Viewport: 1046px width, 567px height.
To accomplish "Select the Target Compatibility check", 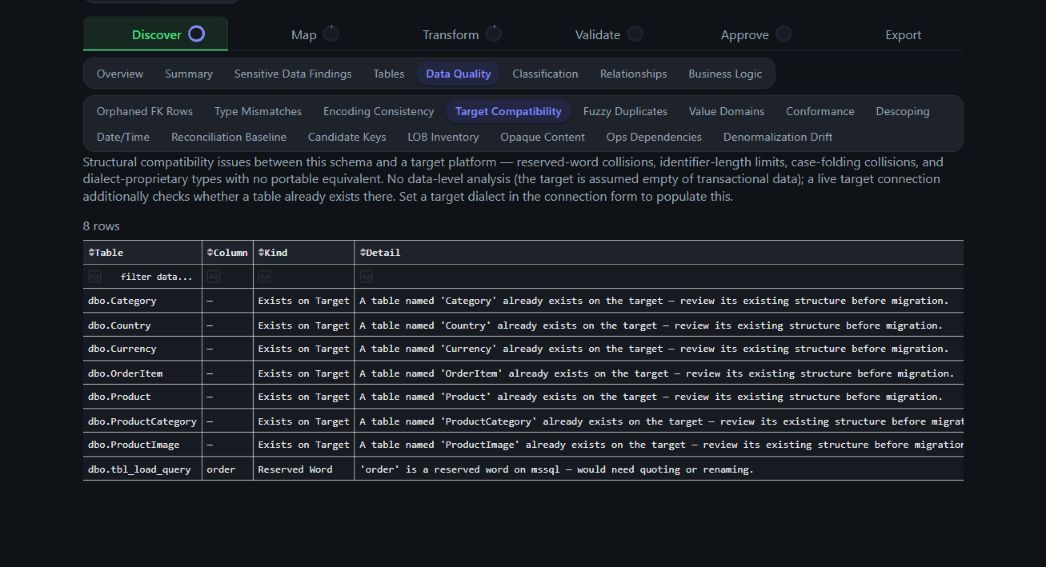I will [508, 111].
